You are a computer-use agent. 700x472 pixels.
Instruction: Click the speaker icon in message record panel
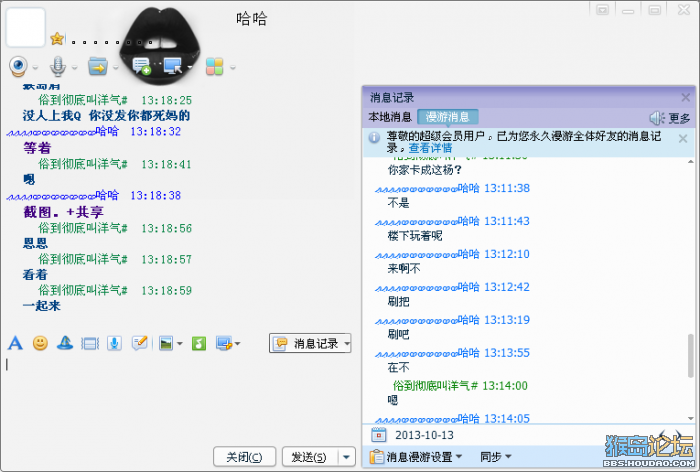click(657, 118)
